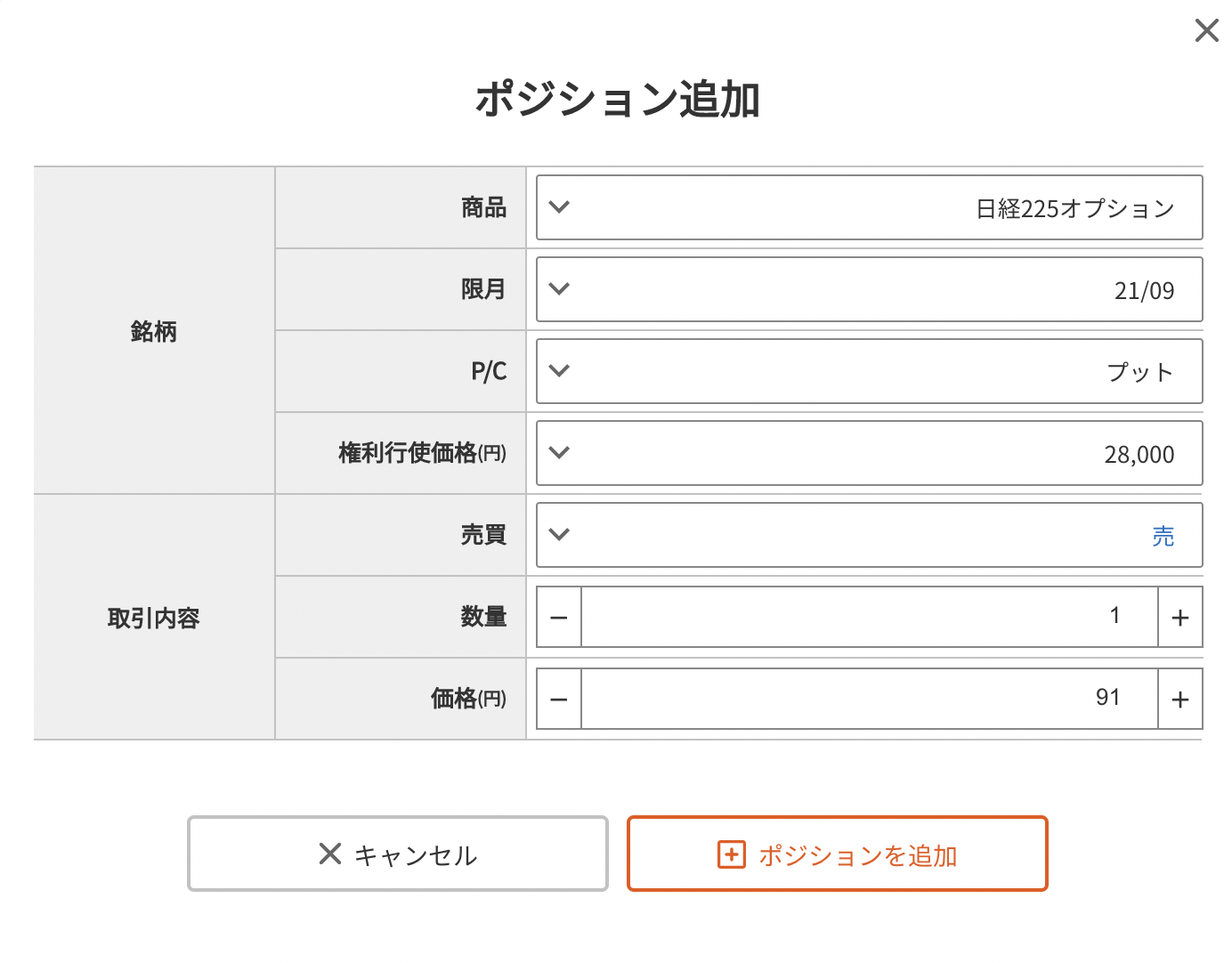Open the 21/09 contract month dropdown
Screen dimensions: 1232x963
click(870, 289)
